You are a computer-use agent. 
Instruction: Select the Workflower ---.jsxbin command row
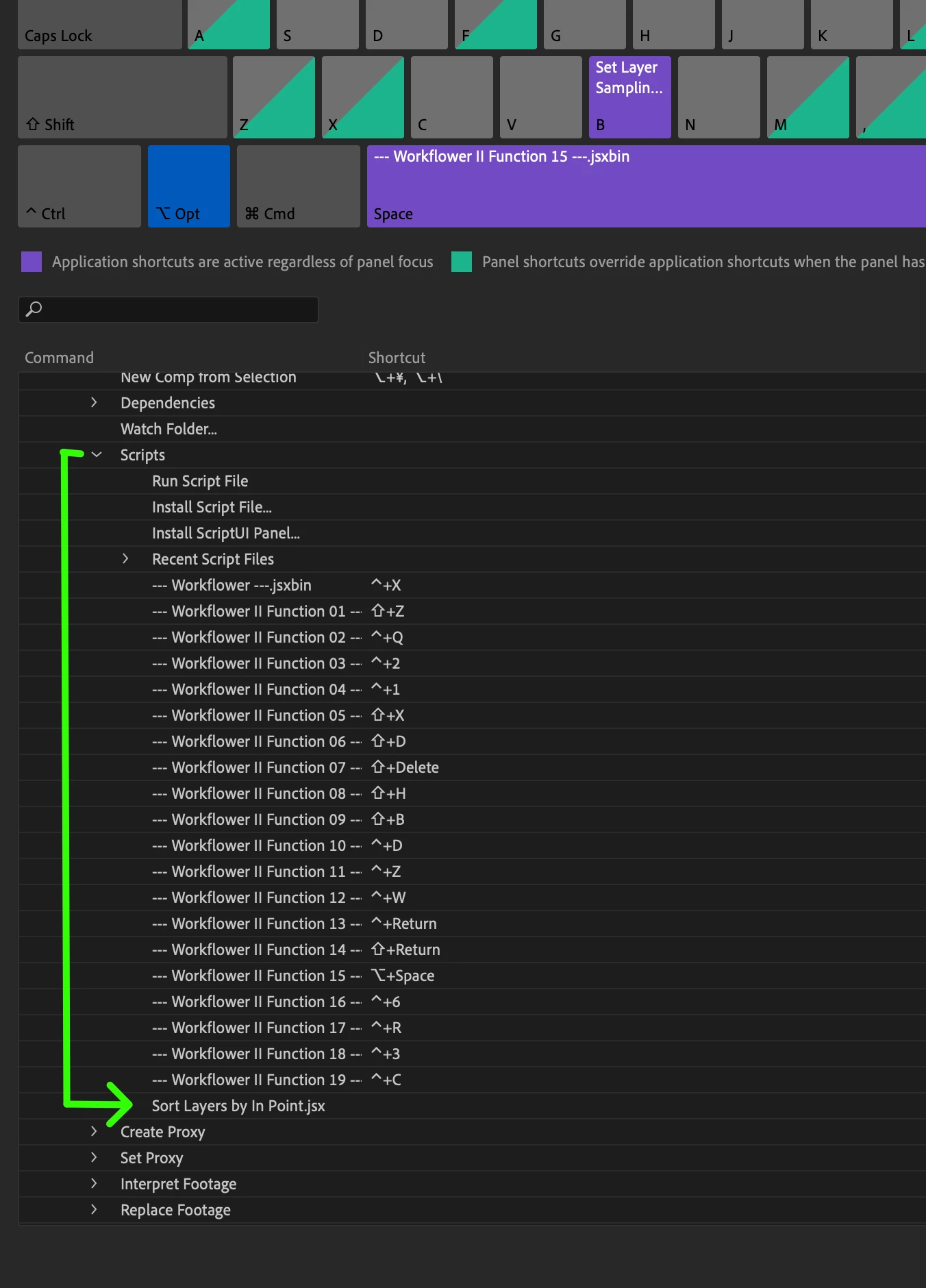[472, 585]
